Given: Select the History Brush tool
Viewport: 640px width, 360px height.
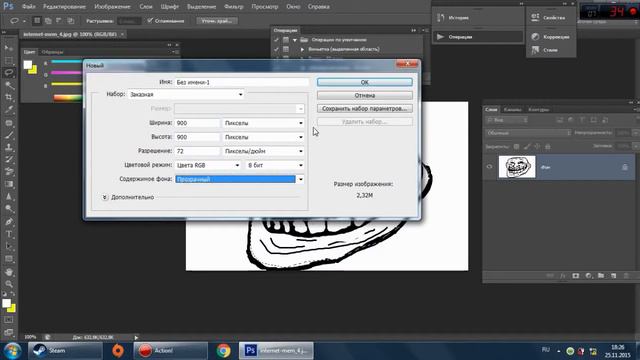Looking at the screenshot, I should [9, 159].
